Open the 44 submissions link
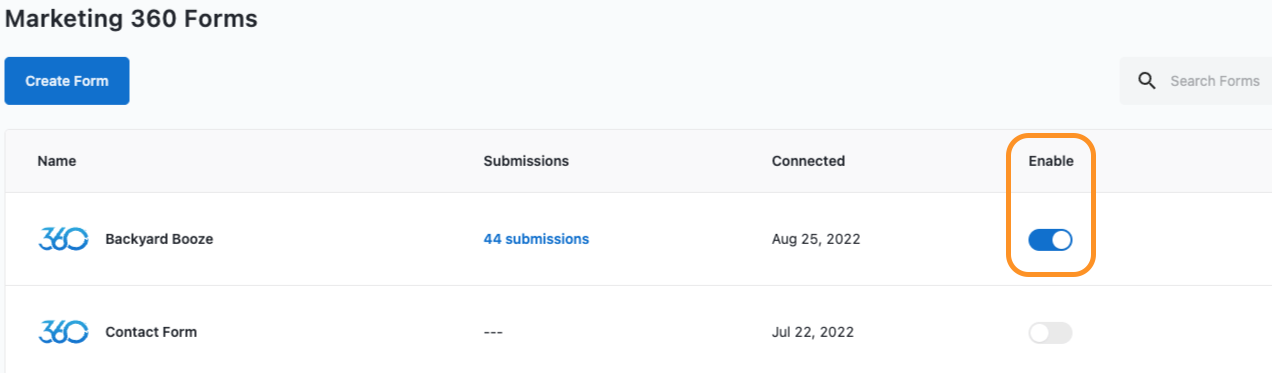Viewport: 1272px width, 373px height. point(536,239)
